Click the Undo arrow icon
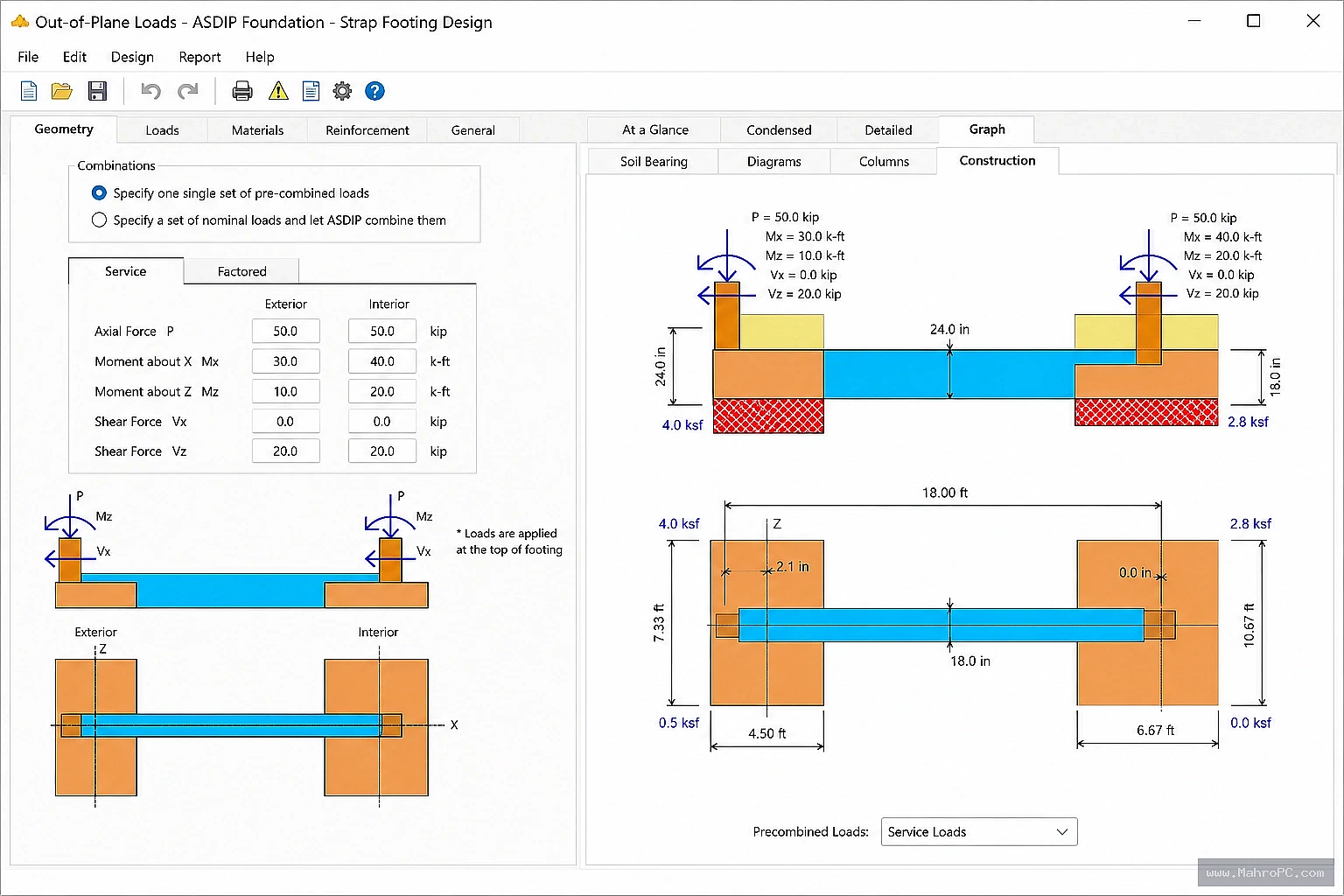The image size is (1344, 896). tap(150, 91)
